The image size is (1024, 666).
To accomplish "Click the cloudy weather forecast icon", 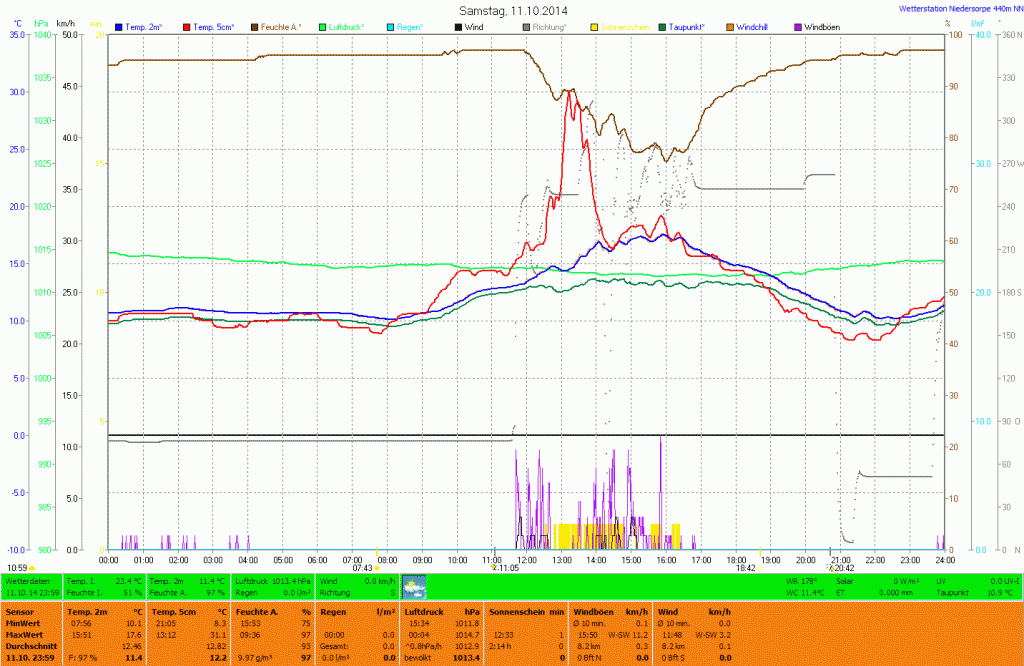I will click(x=413, y=586).
